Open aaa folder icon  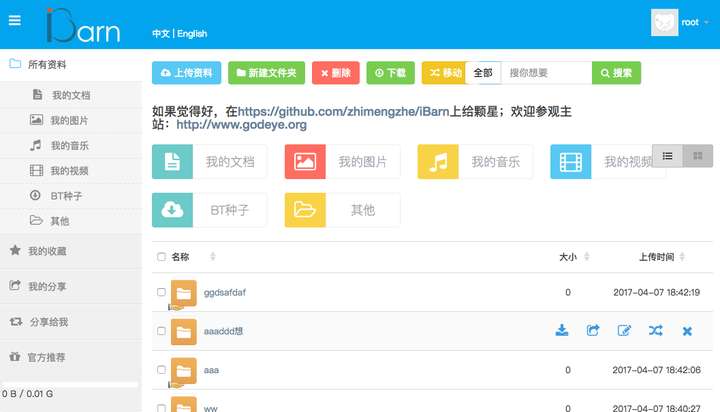point(184,371)
